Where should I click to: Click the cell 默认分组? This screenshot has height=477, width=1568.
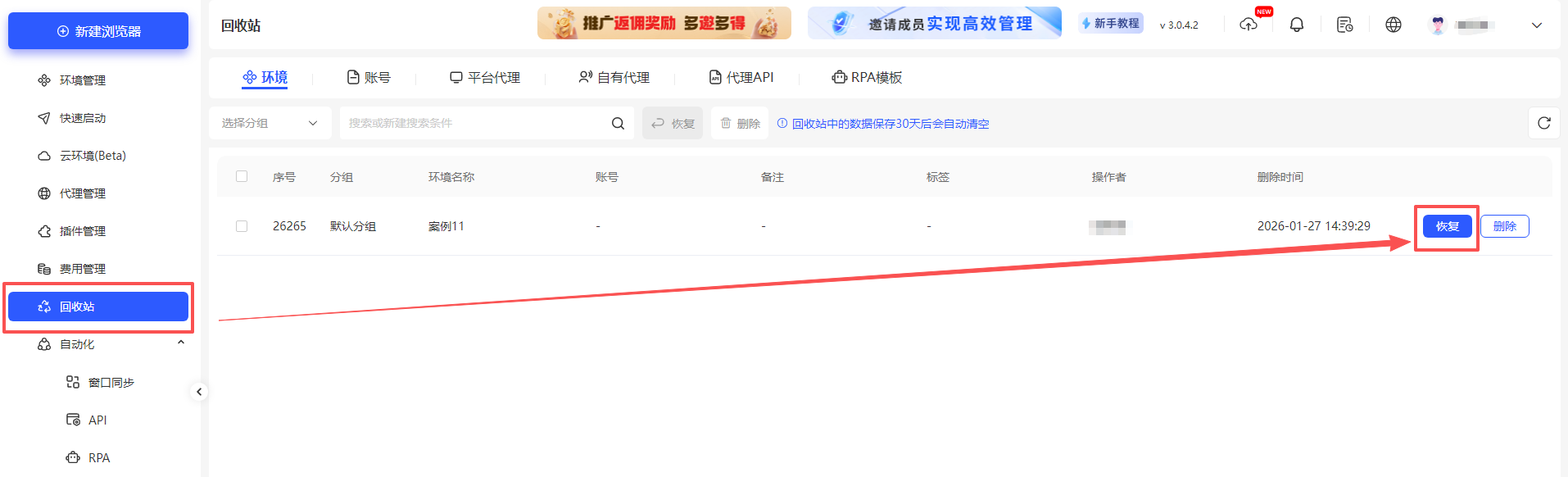point(353,226)
